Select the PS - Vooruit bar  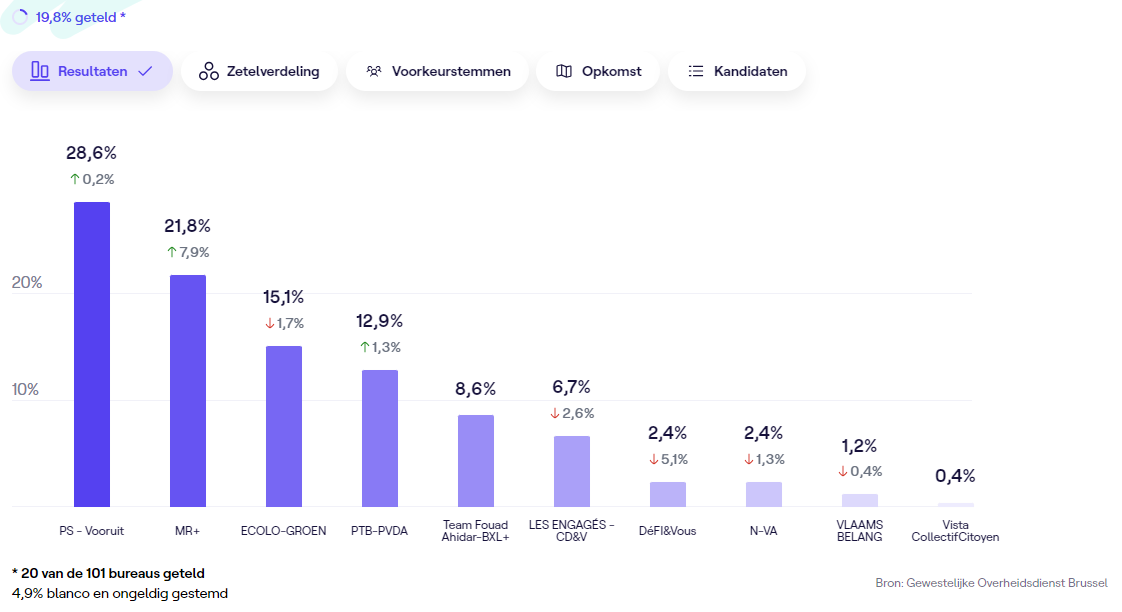point(92,355)
